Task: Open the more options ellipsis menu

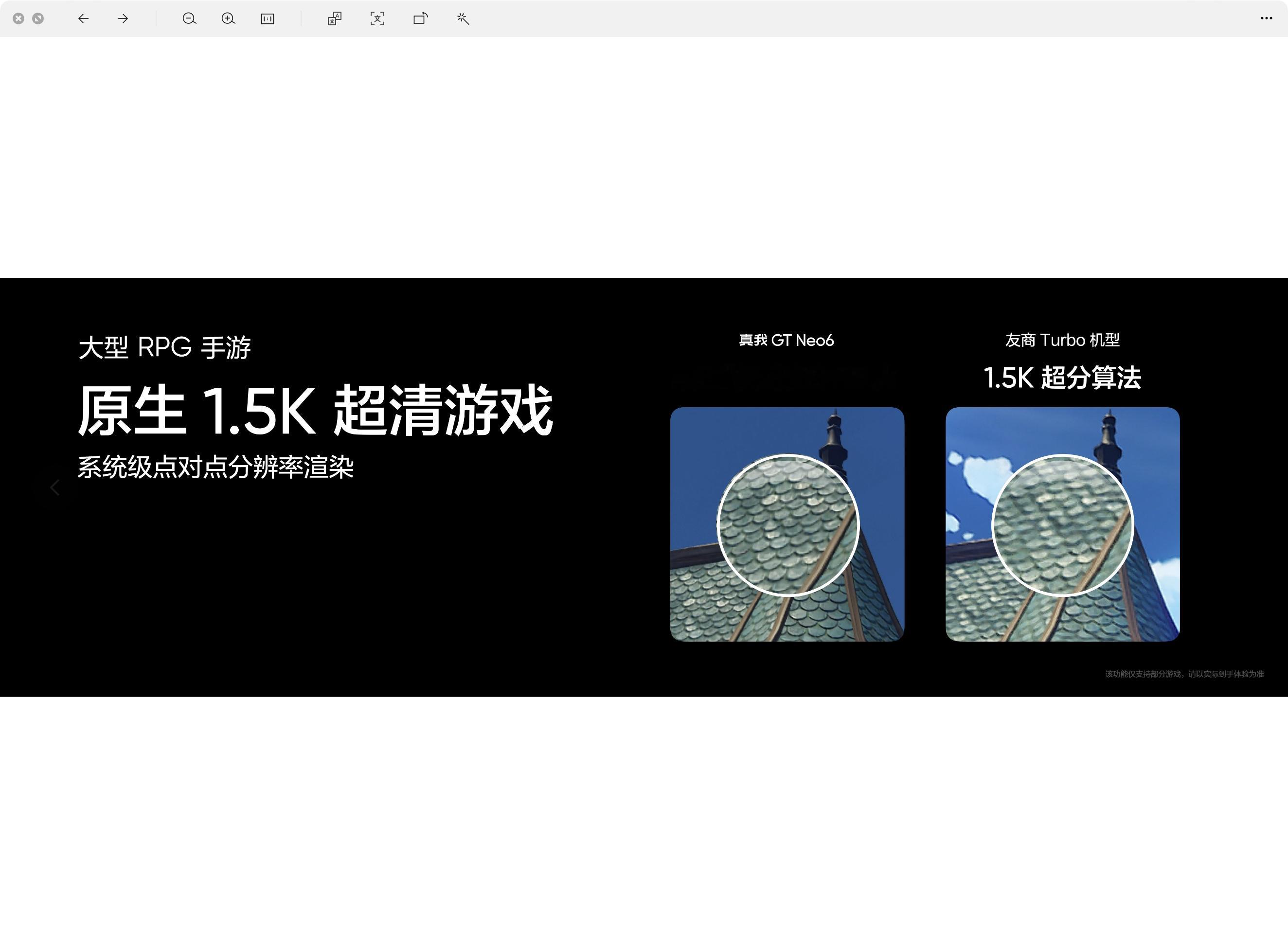Action: tap(1266, 18)
